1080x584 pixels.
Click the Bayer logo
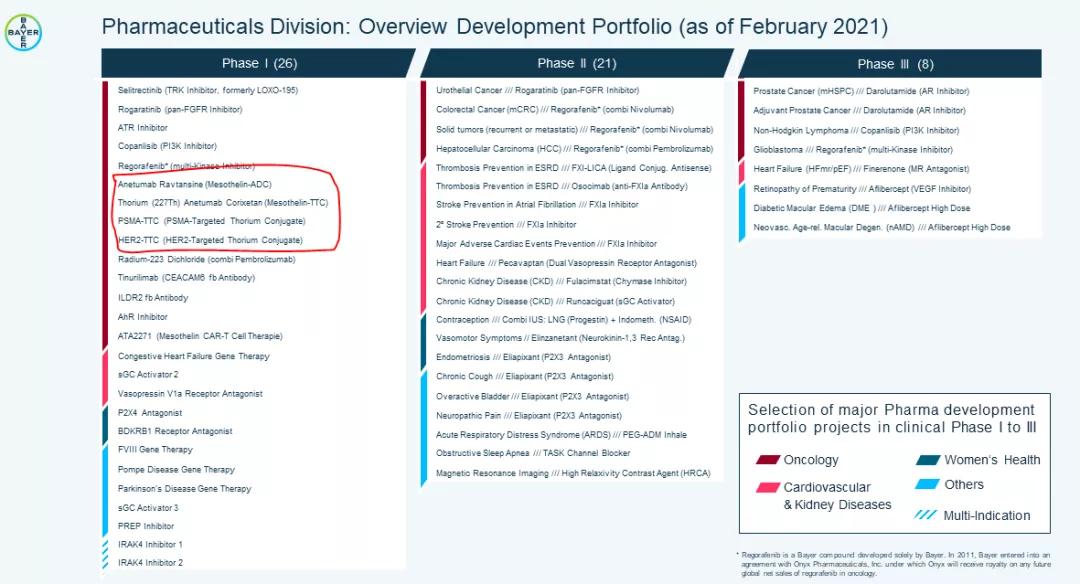pos(23,32)
